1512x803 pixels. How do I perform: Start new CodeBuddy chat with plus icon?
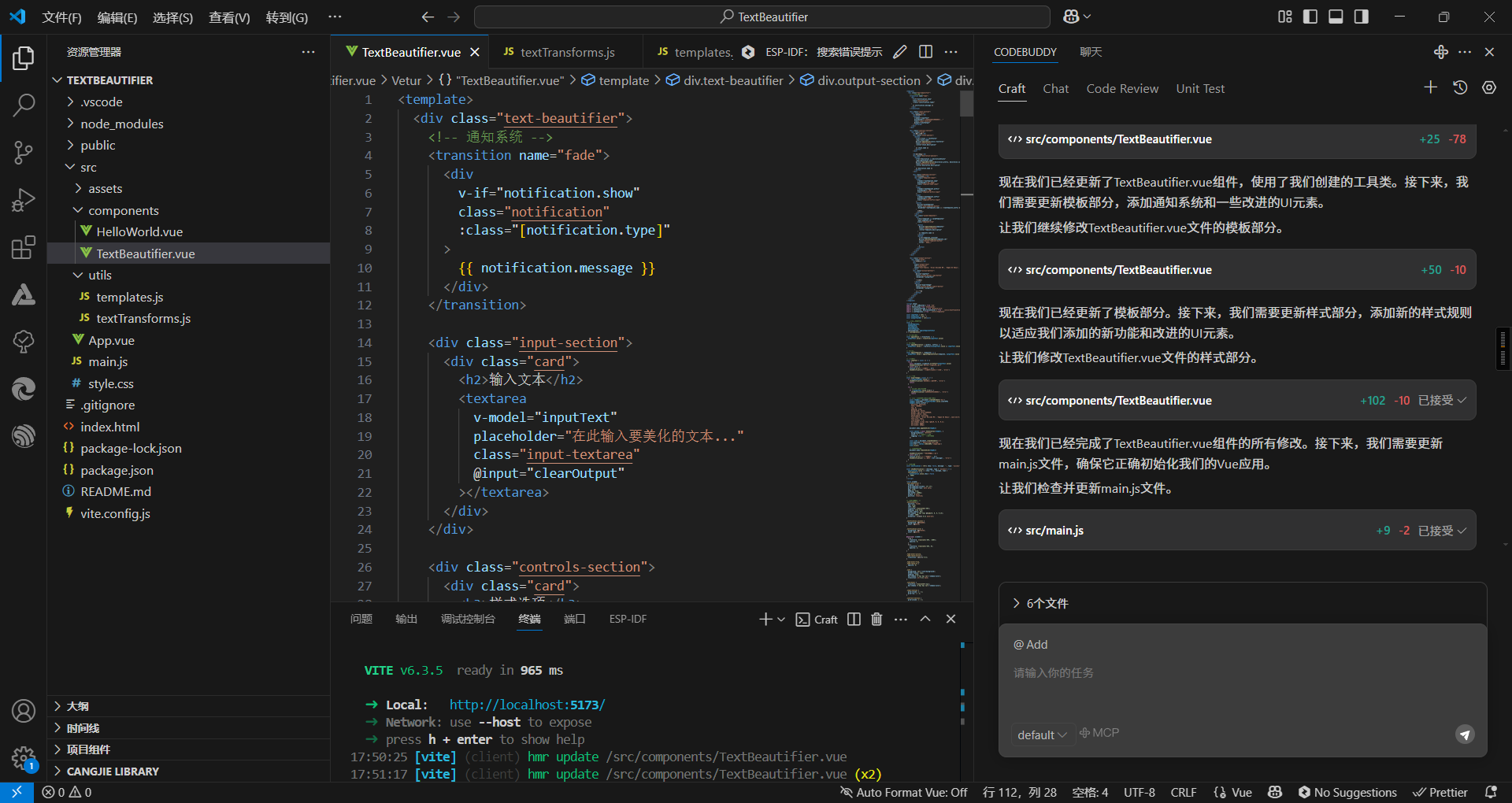tap(1431, 87)
